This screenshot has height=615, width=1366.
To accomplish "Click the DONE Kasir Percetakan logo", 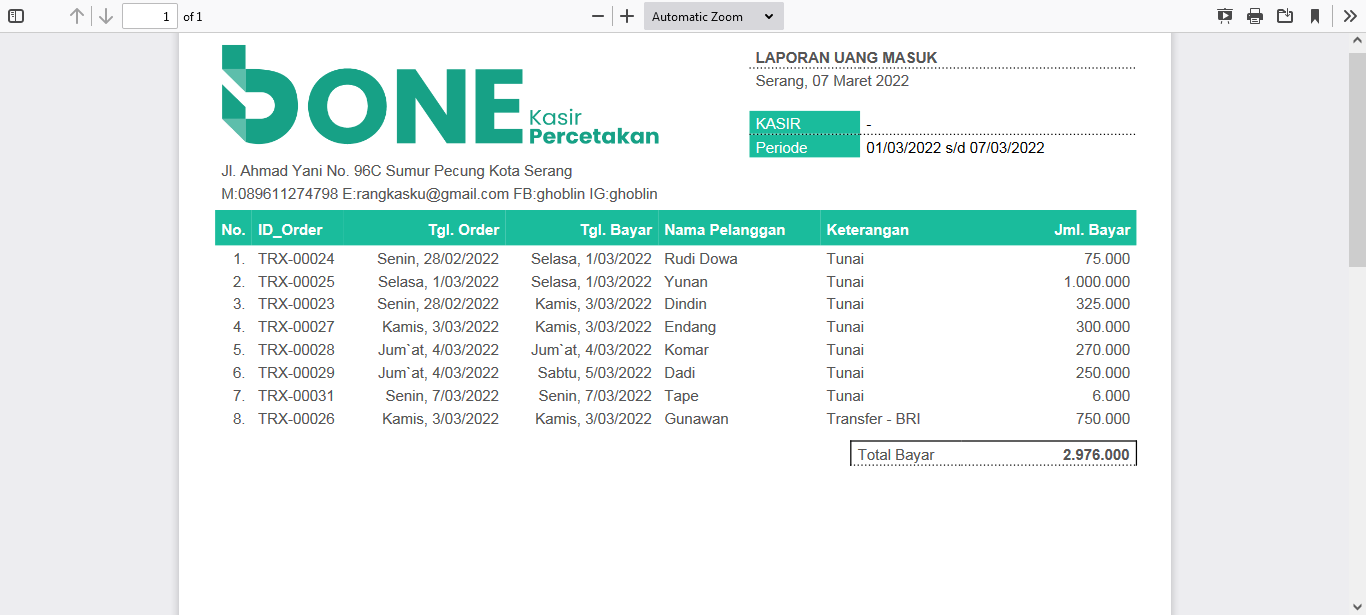I will (440, 95).
